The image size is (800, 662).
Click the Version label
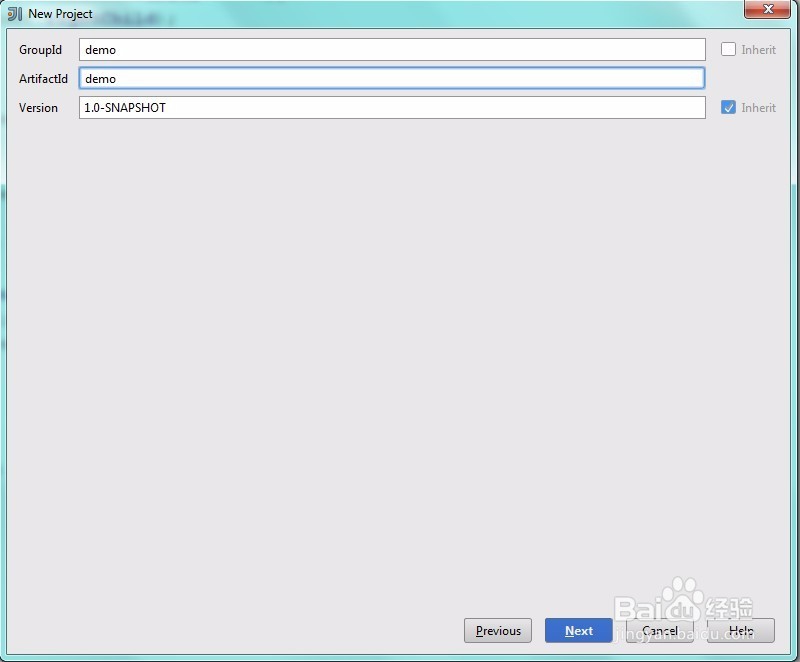pyautogui.click(x=40, y=108)
